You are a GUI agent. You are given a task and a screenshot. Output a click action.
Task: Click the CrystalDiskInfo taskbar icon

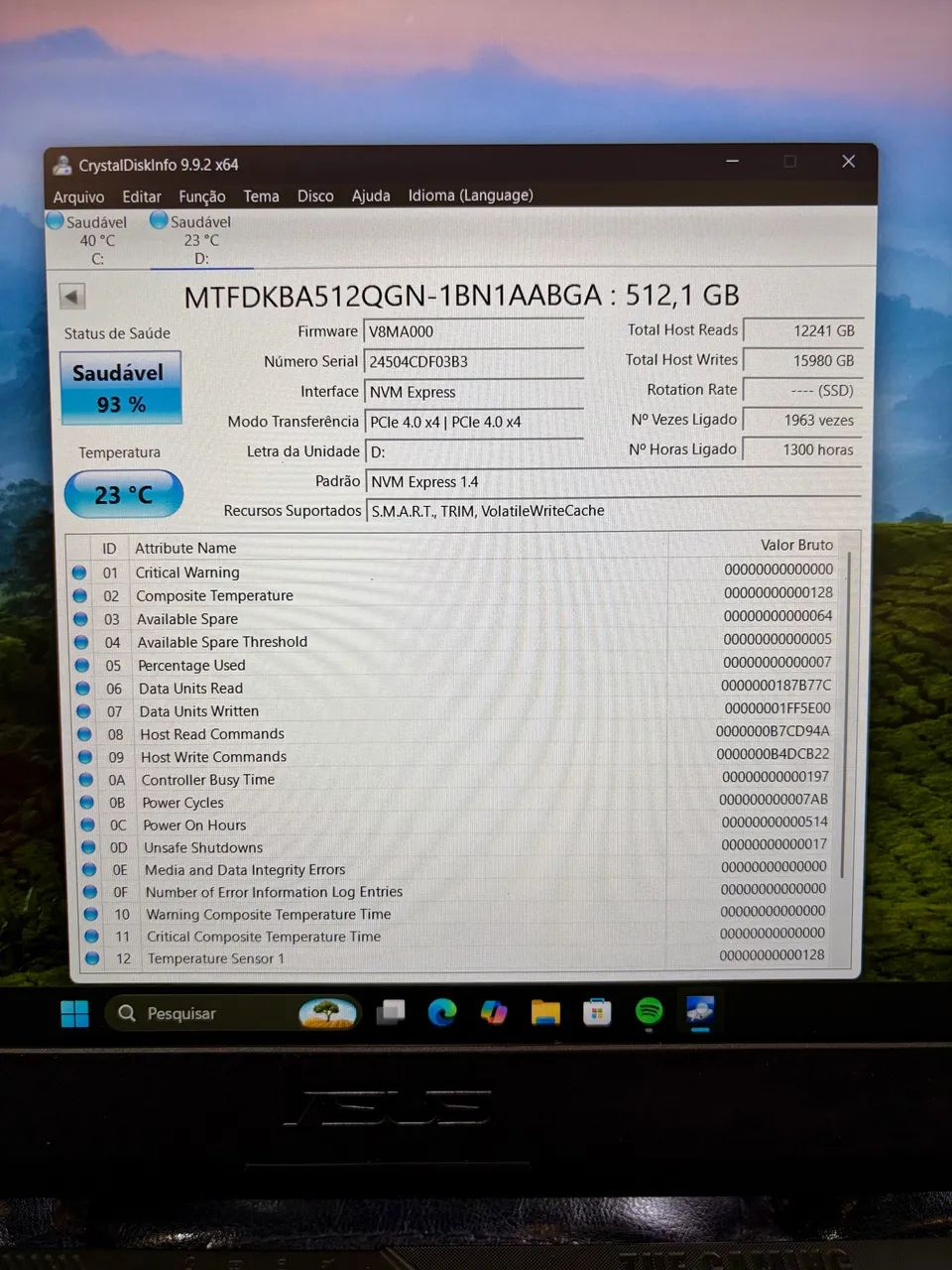tap(700, 1011)
